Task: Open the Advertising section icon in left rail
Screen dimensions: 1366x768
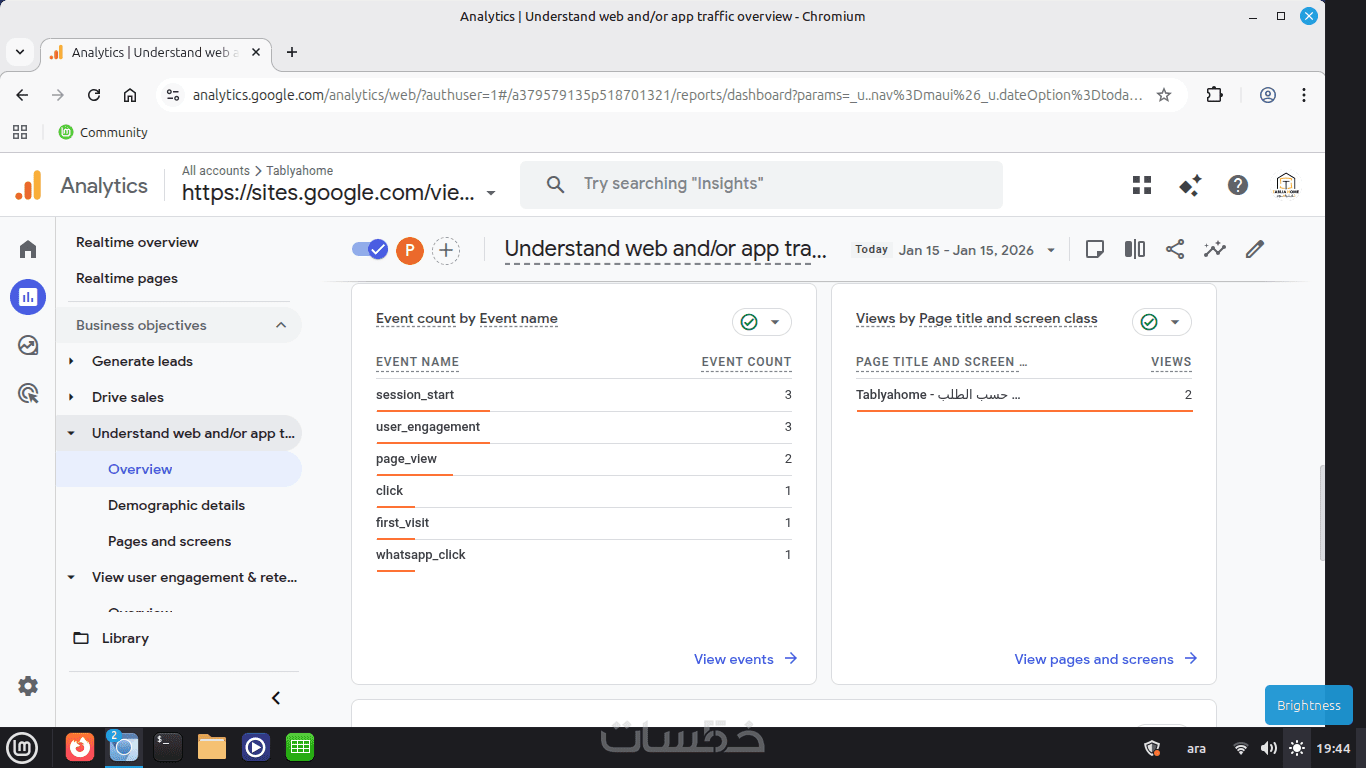Action: point(28,394)
